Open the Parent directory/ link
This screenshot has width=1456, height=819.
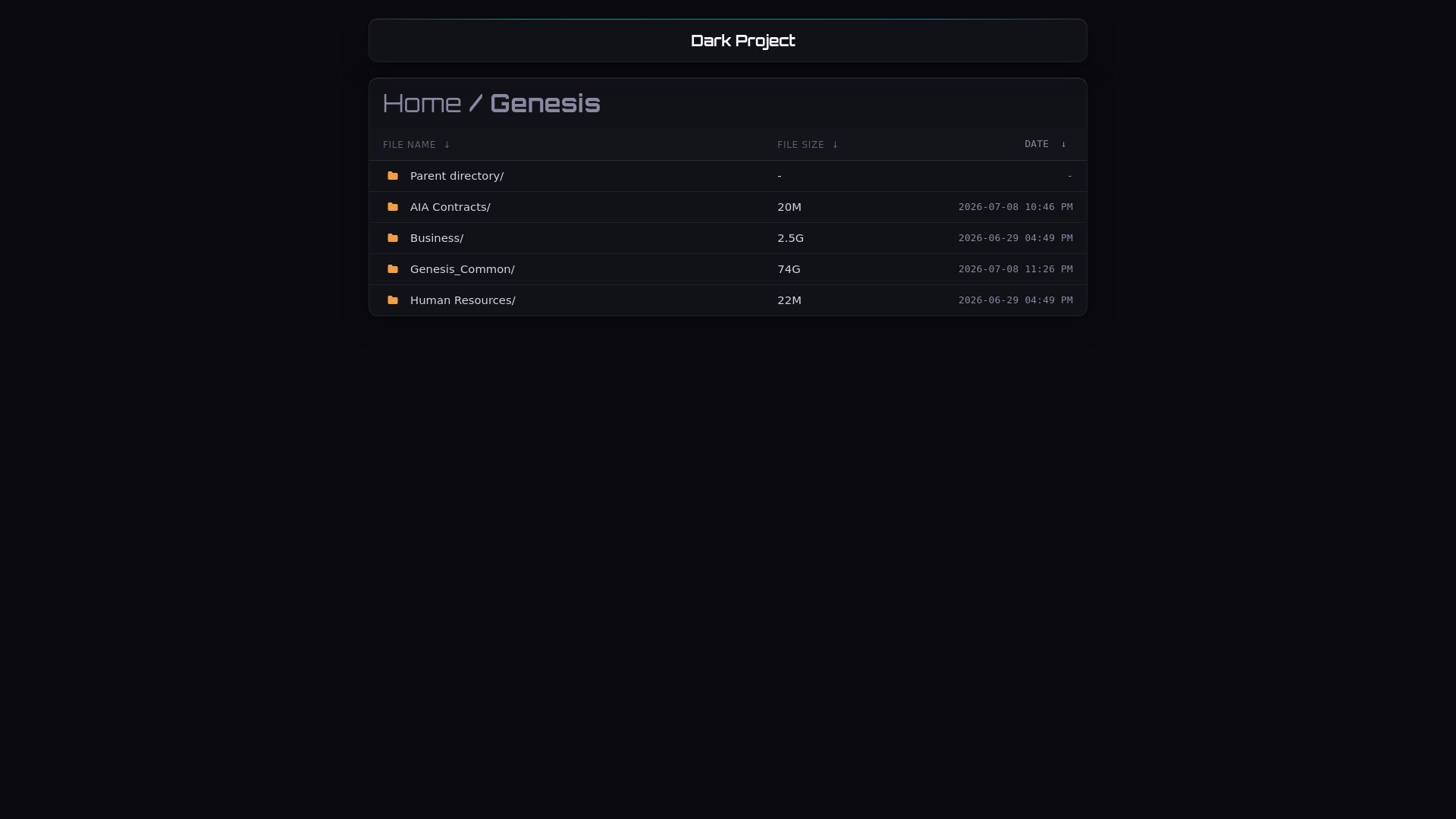pos(457,176)
